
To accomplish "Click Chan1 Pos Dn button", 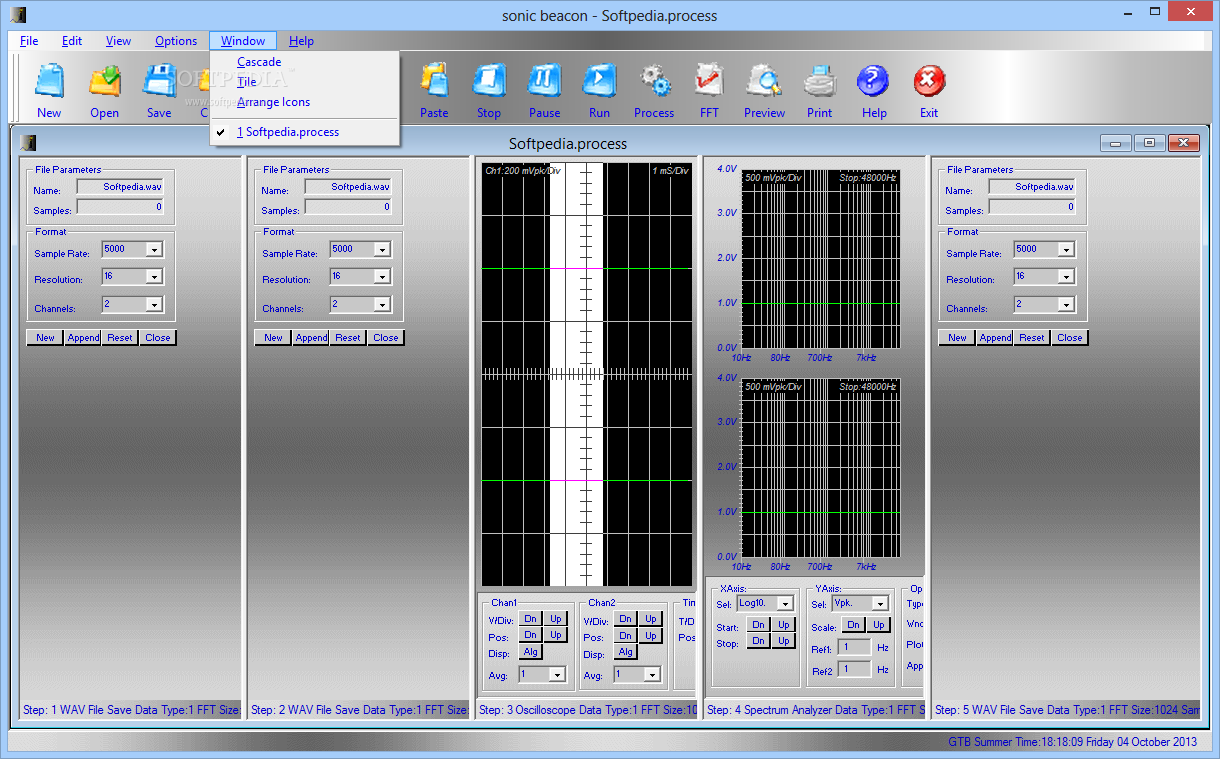I will click(530, 635).
